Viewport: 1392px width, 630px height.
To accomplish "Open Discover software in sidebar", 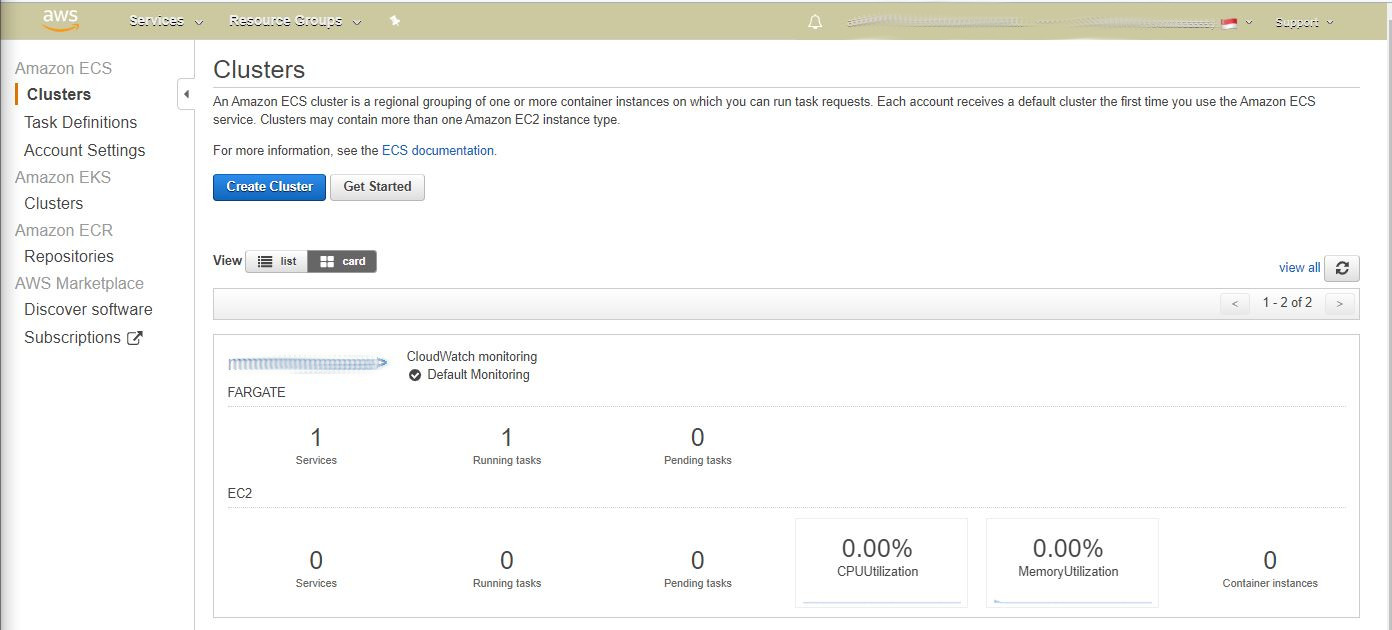I will coord(89,309).
